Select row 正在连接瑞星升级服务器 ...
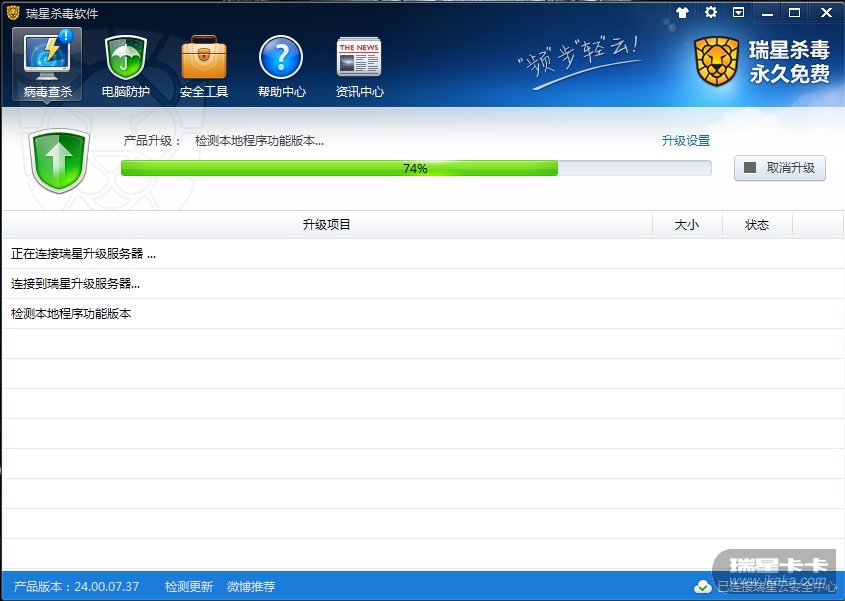This screenshot has height=601, width=845. (422, 254)
